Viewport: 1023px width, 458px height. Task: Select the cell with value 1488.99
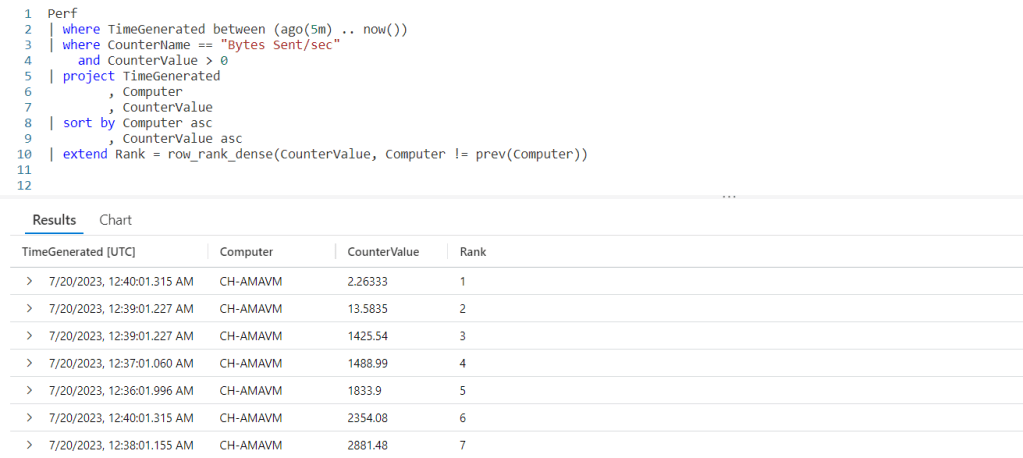368,363
